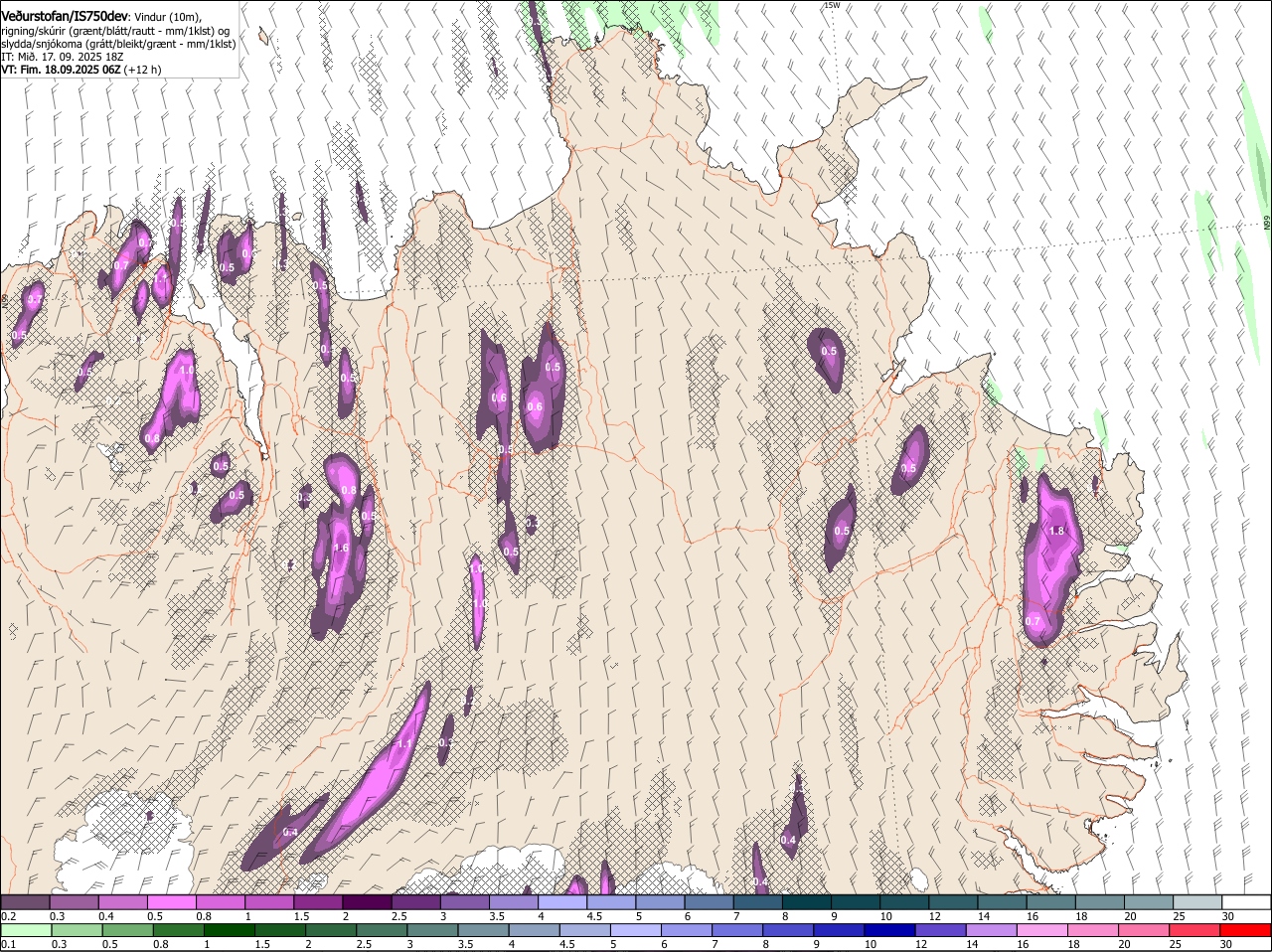Pick the bright pink 0.5–0.8 swatch, upper legend
The height and width of the screenshot is (952, 1272).
click(x=171, y=902)
